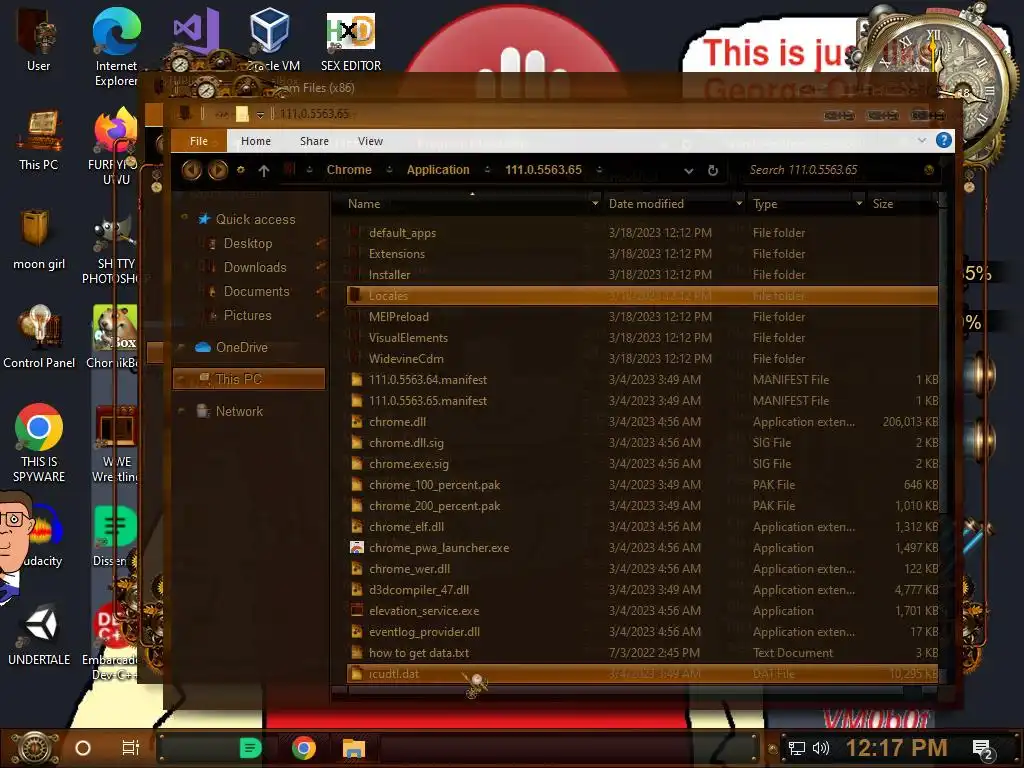
Task: Collapse Quick access tree node
Action: 184,219
